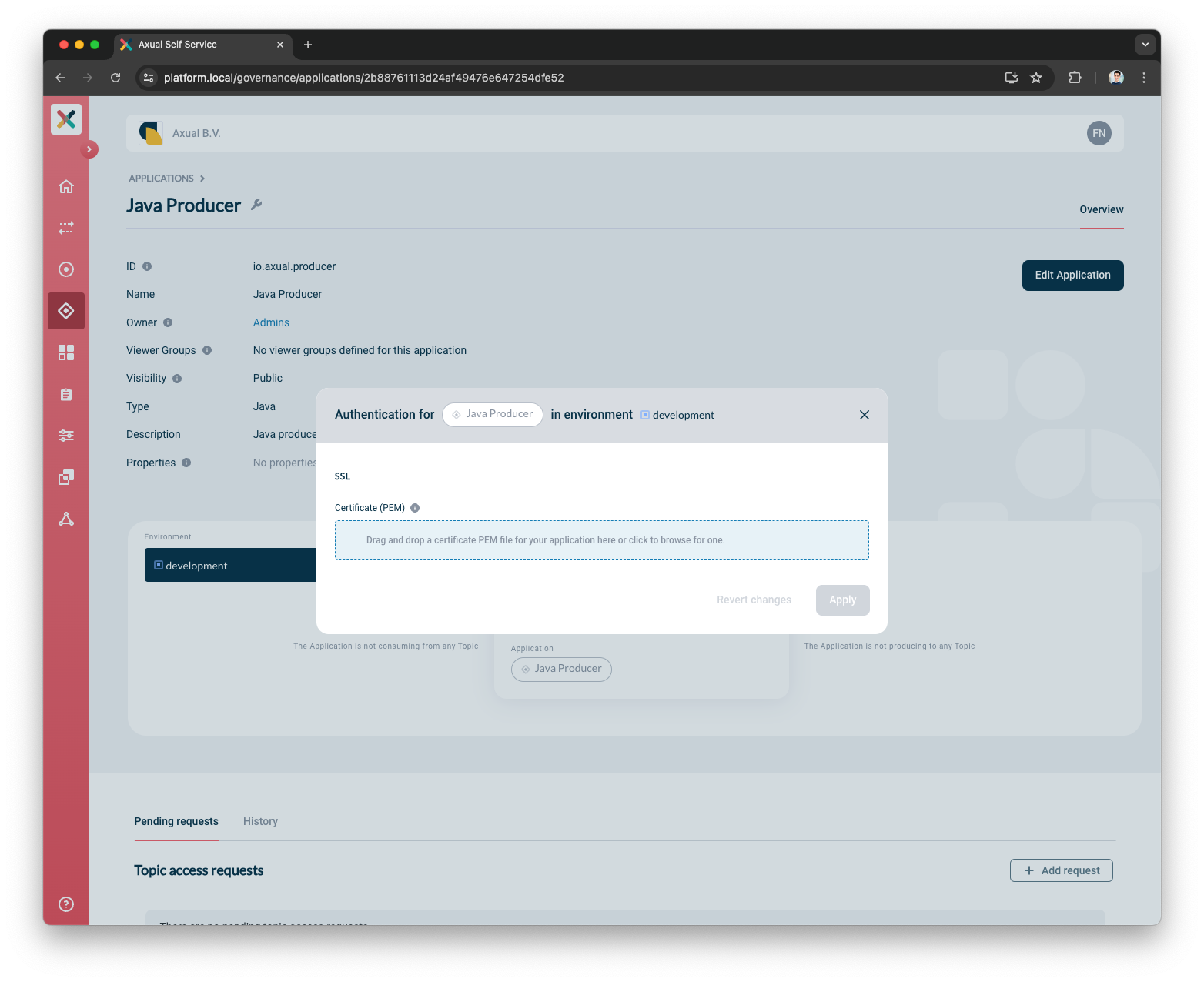This screenshot has width=1204, height=982.
Task: Open Help via the question mark icon
Action: 66,904
